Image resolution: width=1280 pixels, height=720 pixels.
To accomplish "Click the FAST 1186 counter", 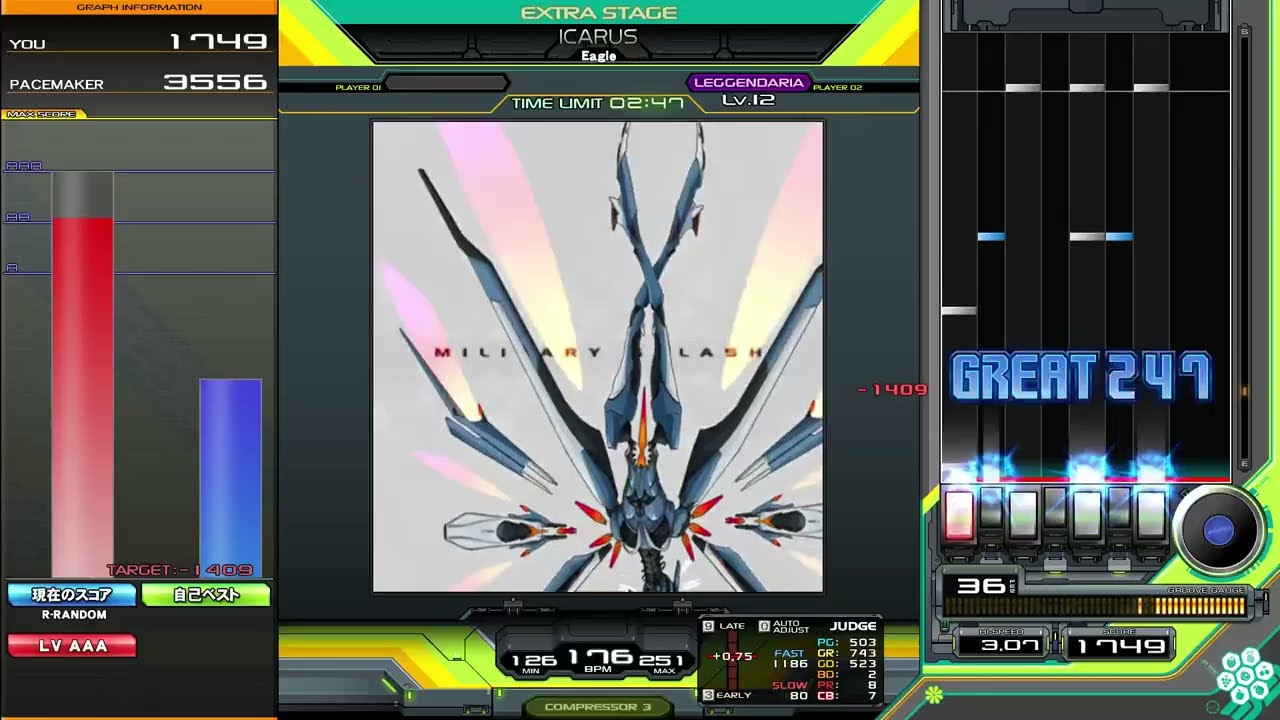I will [790, 658].
